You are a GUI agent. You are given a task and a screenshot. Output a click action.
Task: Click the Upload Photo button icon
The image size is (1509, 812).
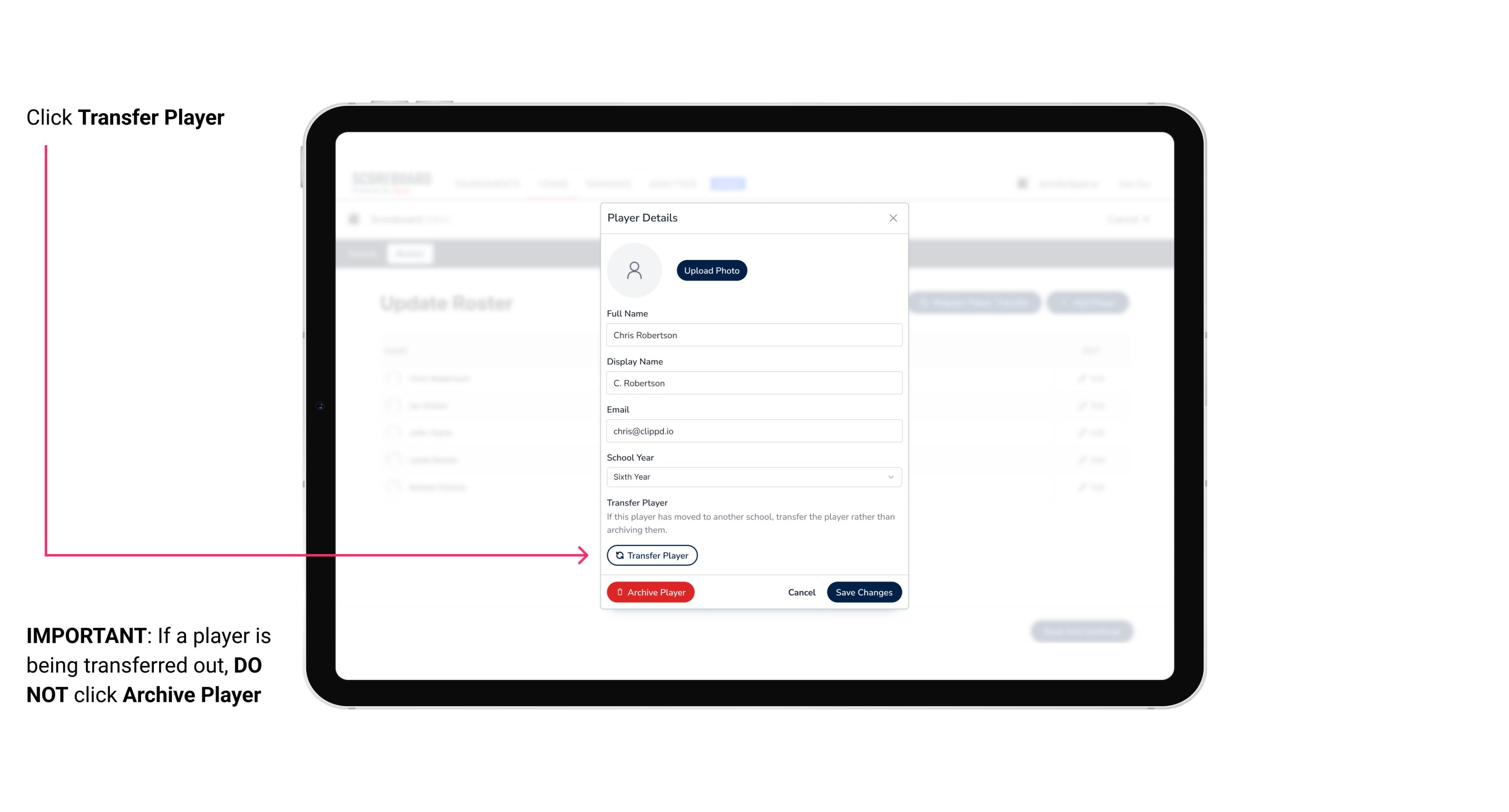click(x=712, y=270)
